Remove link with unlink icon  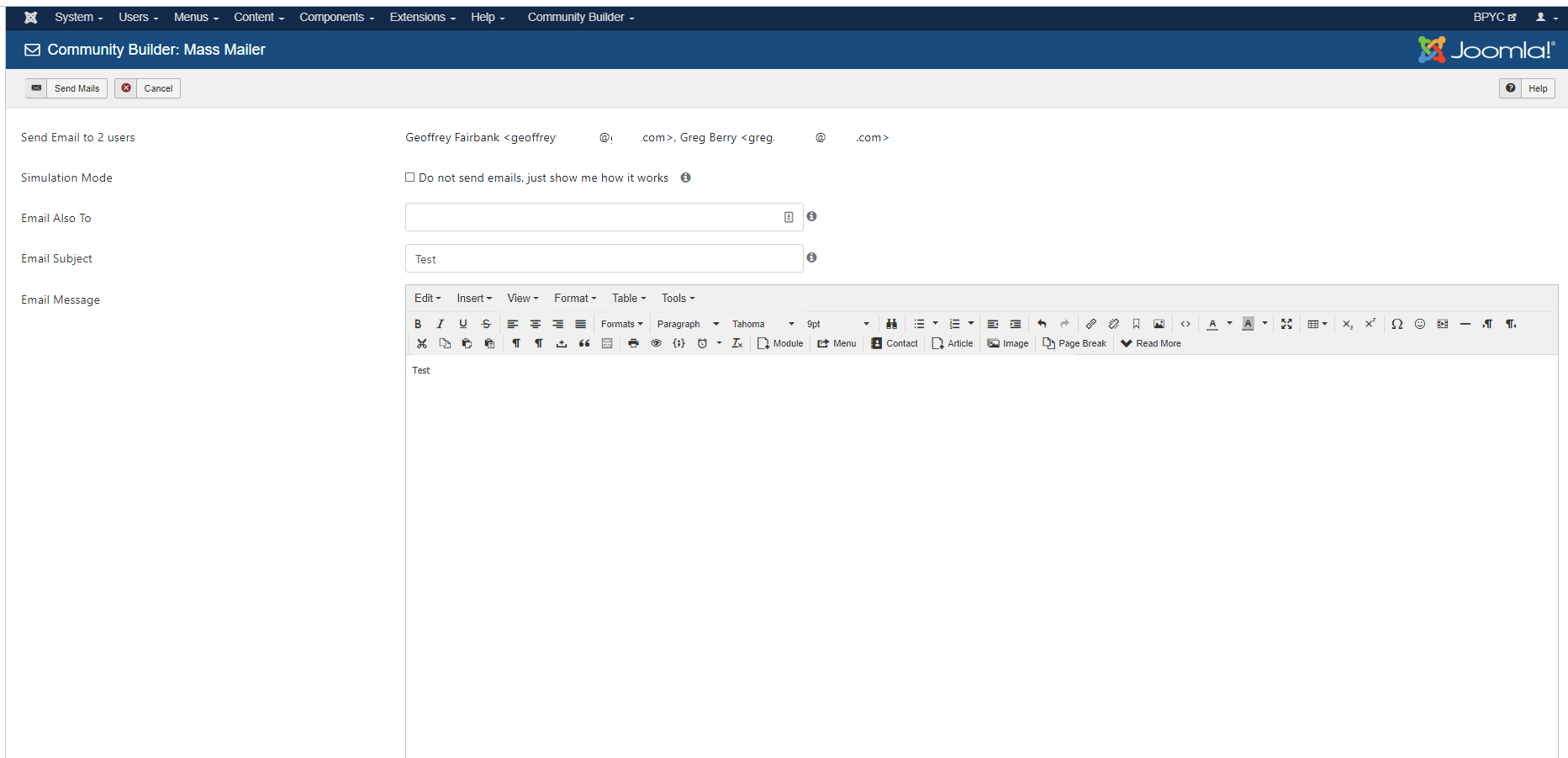[1113, 324]
